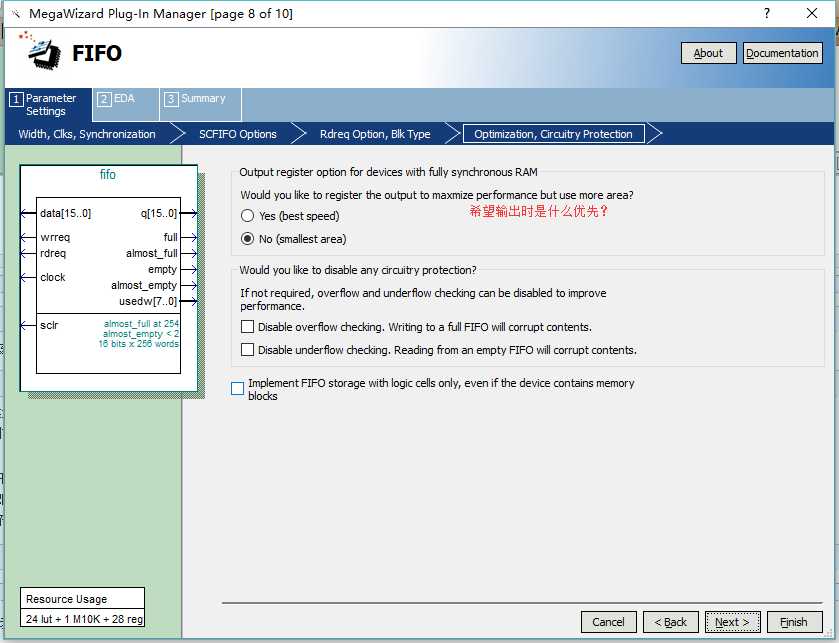The image size is (839, 643).
Task: Click the data[15..0] port label
Action: pyautogui.click(x=65, y=213)
